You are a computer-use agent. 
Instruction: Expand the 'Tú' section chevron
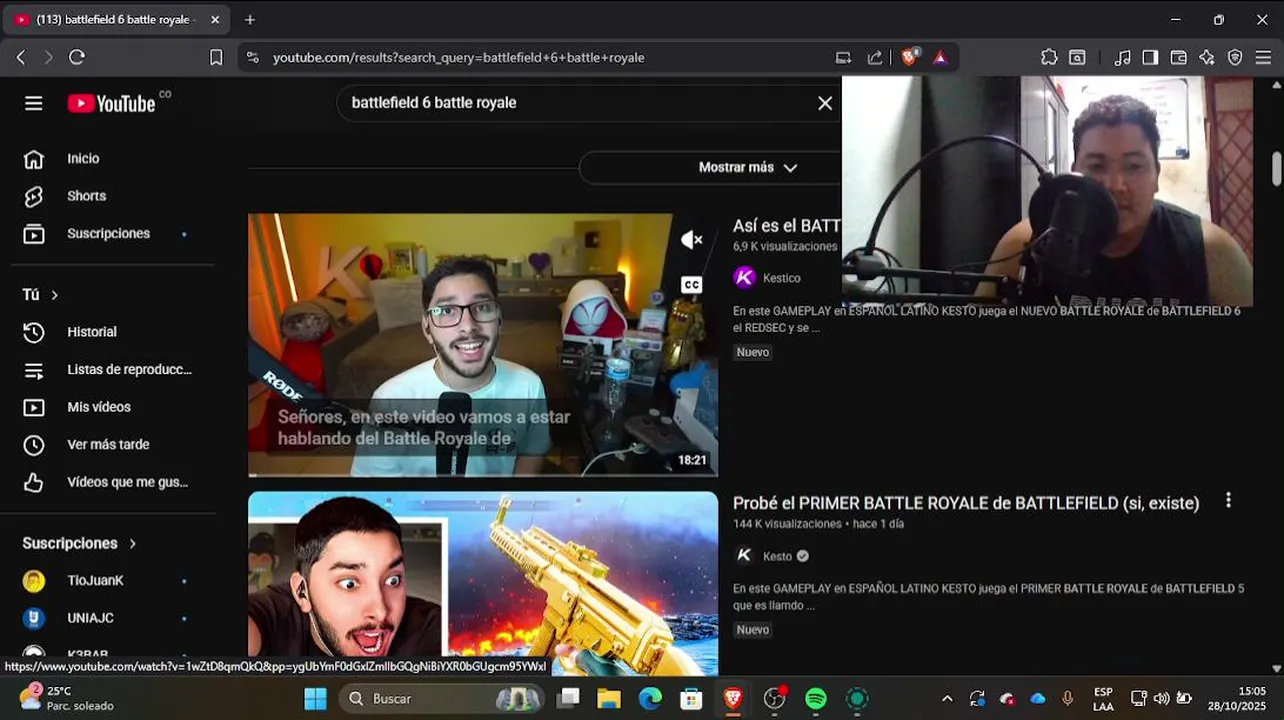(54, 295)
